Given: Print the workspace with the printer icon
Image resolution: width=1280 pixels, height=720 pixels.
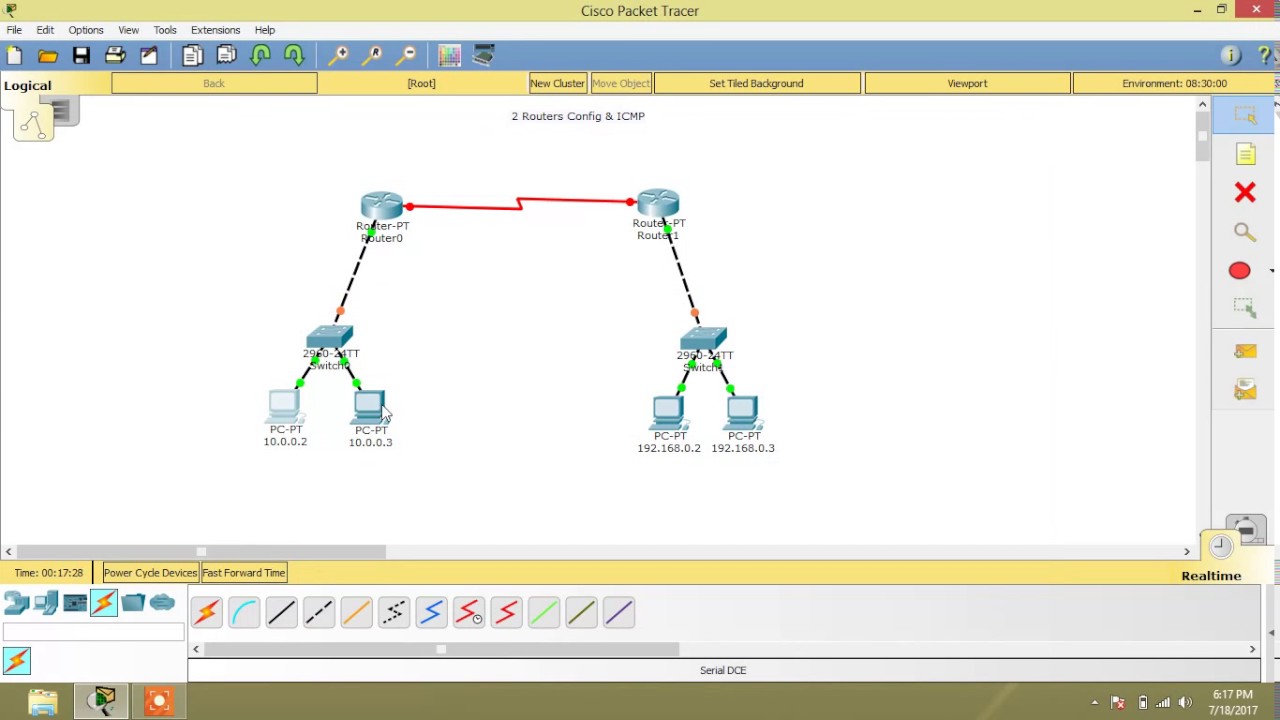Looking at the screenshot, I should coord(115,56).
